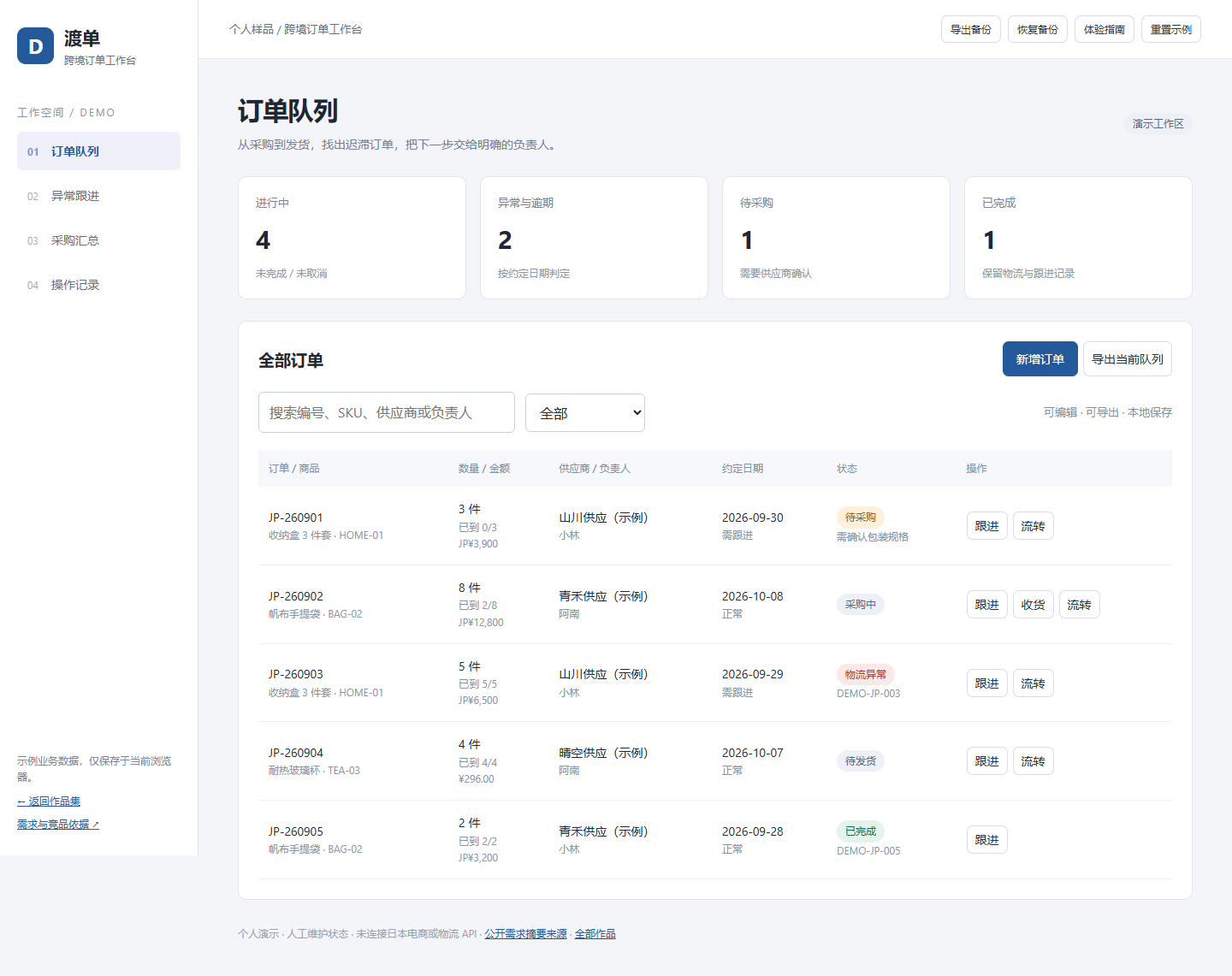Viewport: 1232px width, 976px height.
Task: Open the 全部 status filter dropdown
Action: (585, 412)
